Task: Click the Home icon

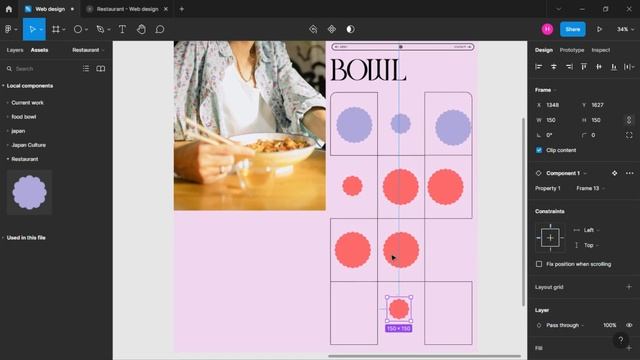Action: point(9,9)
